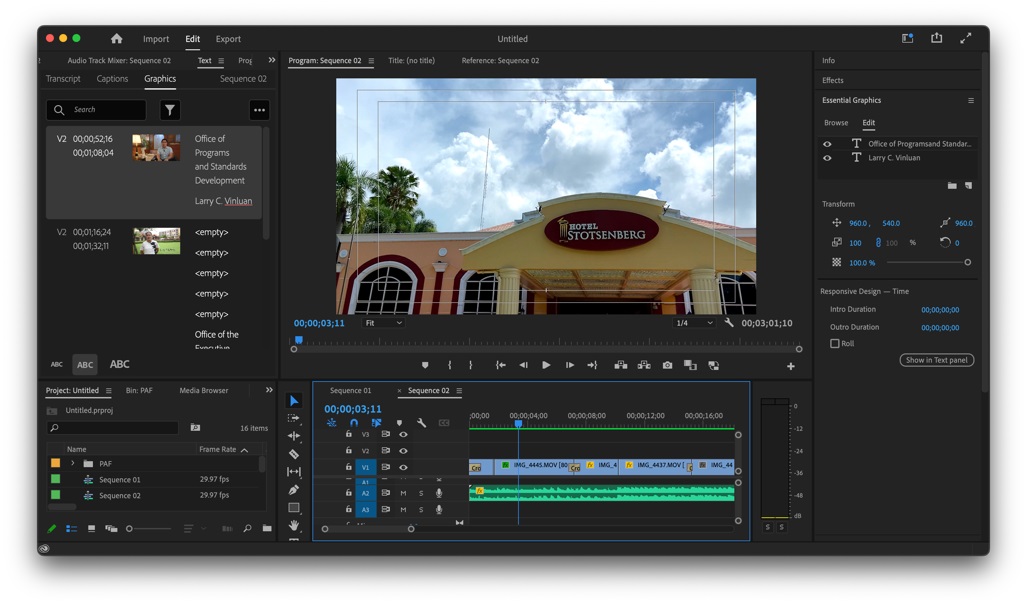Open Text panel three-dot options

(259, 110)
